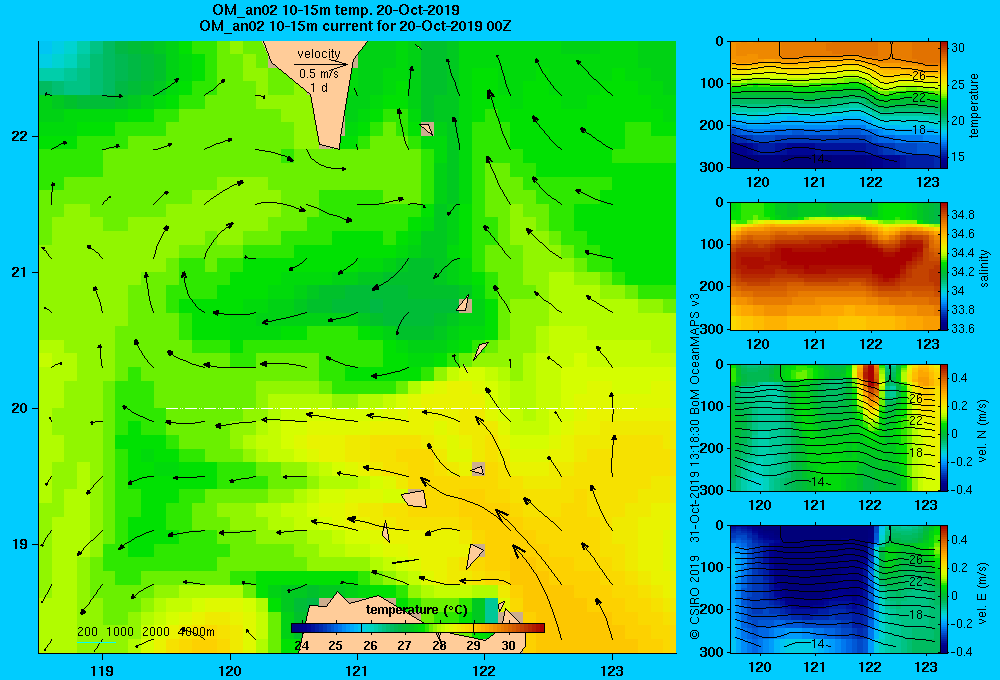Click the "0.5 m/s" velocity scale text
The height and width of the screenshot is (680, 1000).
tap(319, 74)
